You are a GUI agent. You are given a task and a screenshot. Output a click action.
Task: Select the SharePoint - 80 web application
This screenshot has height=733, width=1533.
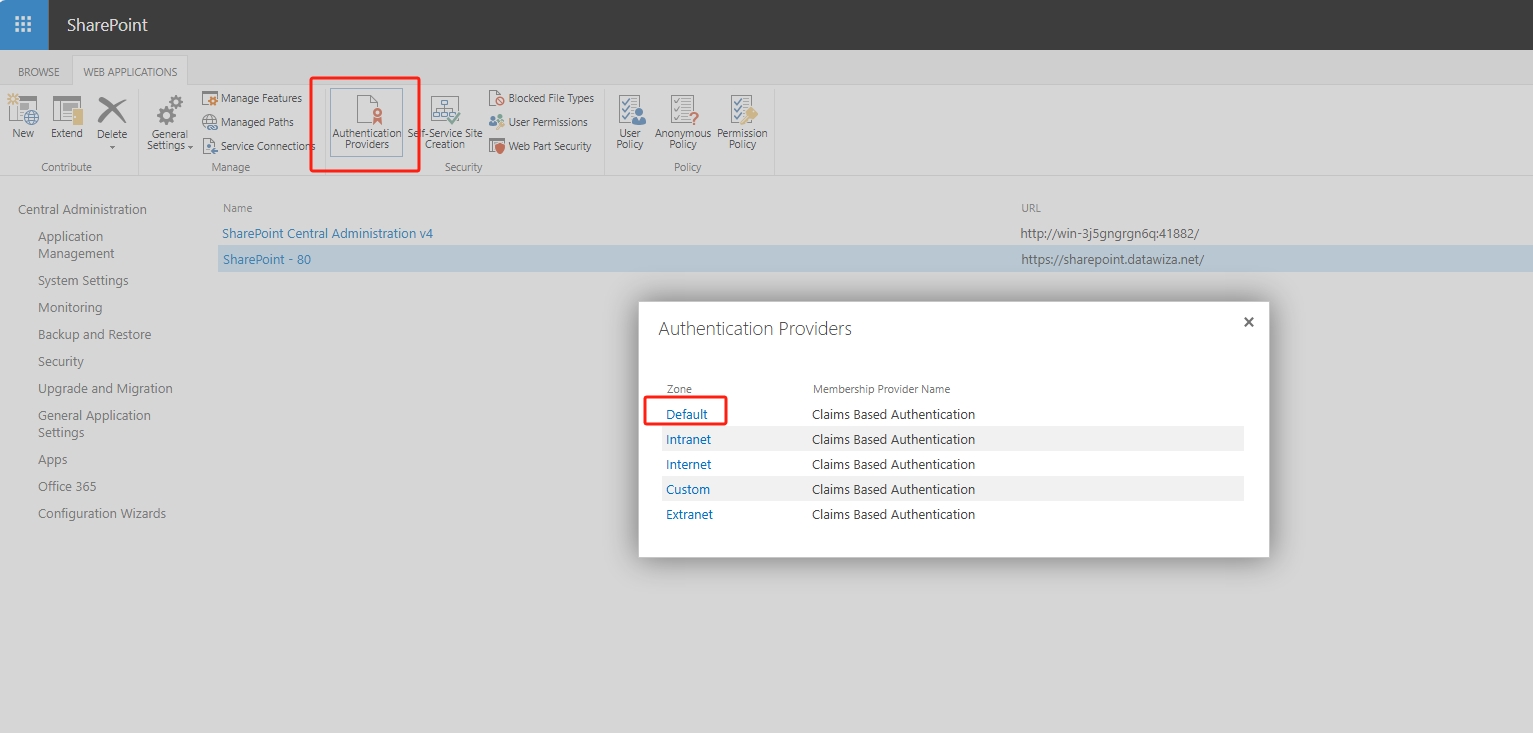(x=267, y=259)
